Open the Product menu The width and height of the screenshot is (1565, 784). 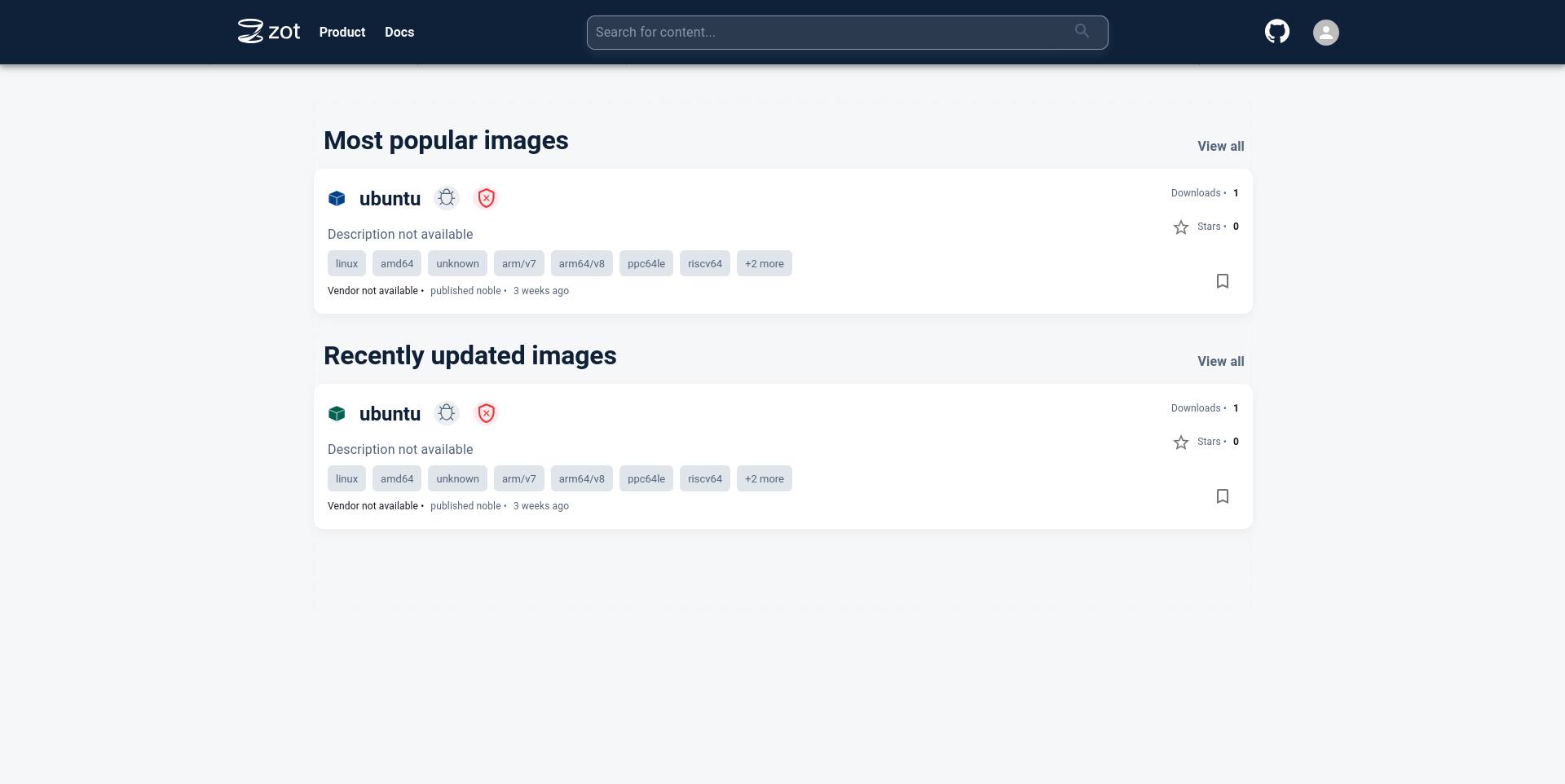pos(342,32)
